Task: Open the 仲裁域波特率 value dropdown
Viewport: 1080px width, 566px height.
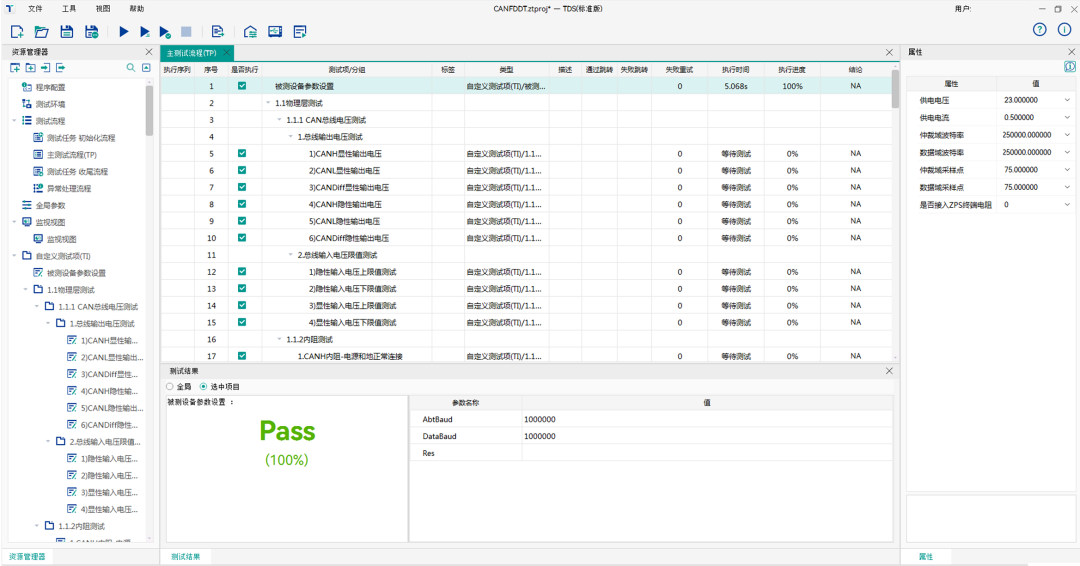Action: pos(1068,135)
